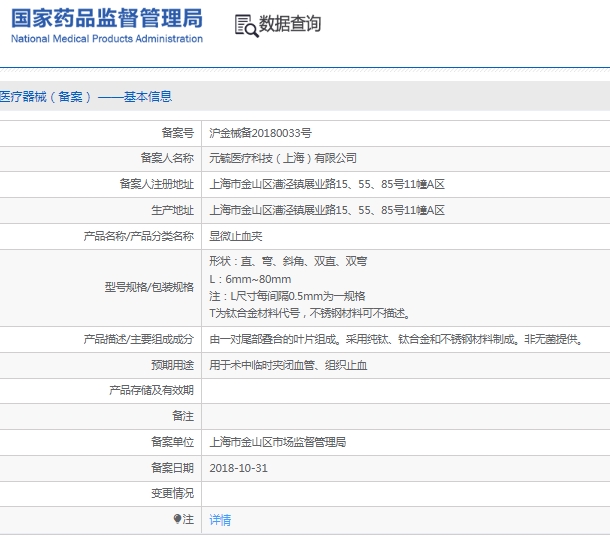Click the T为钛合金材料代号 line
The height and width of the screenshot is (542, 610).
click(310, 313)
